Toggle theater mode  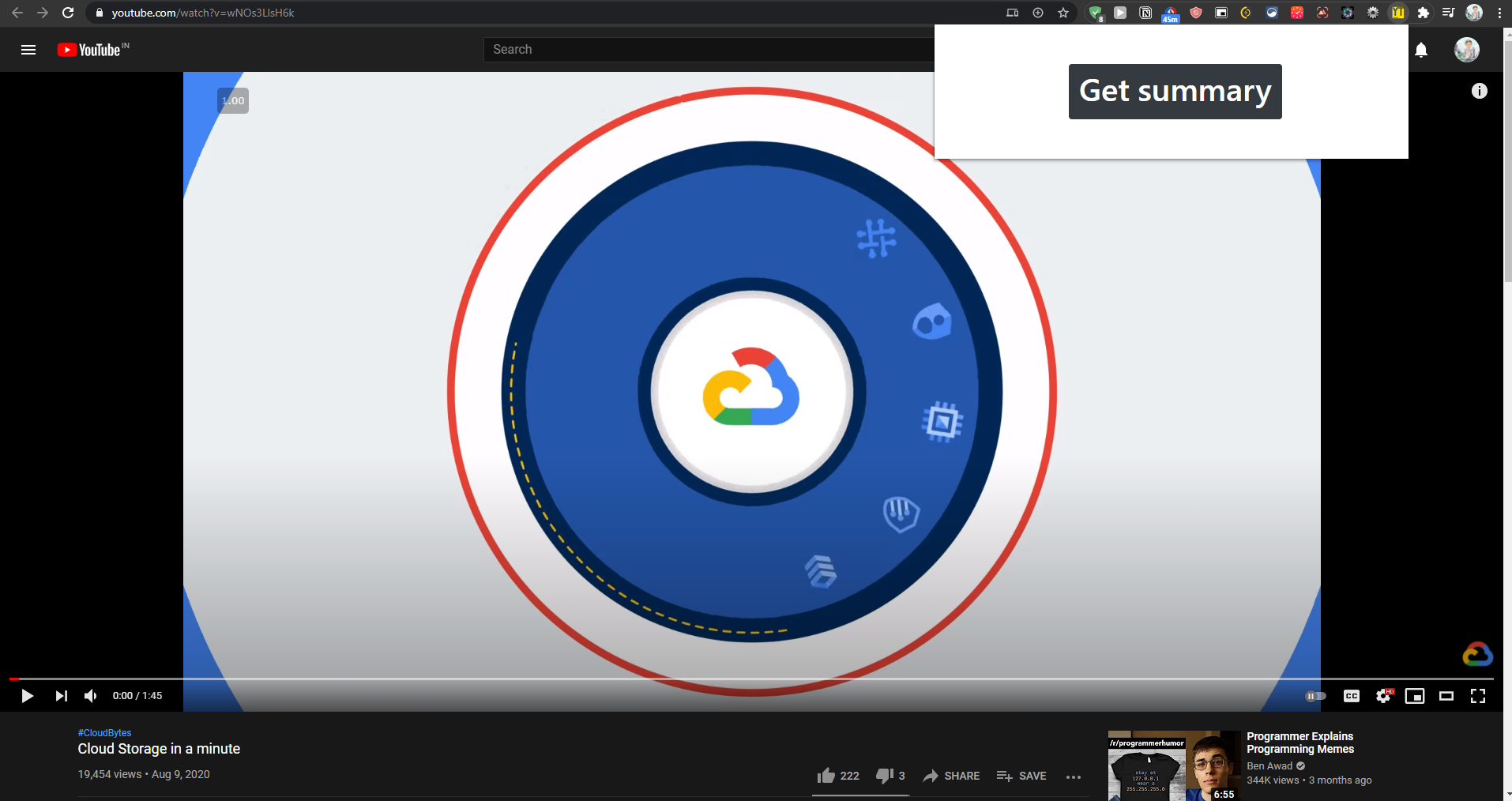(1446, 696)
